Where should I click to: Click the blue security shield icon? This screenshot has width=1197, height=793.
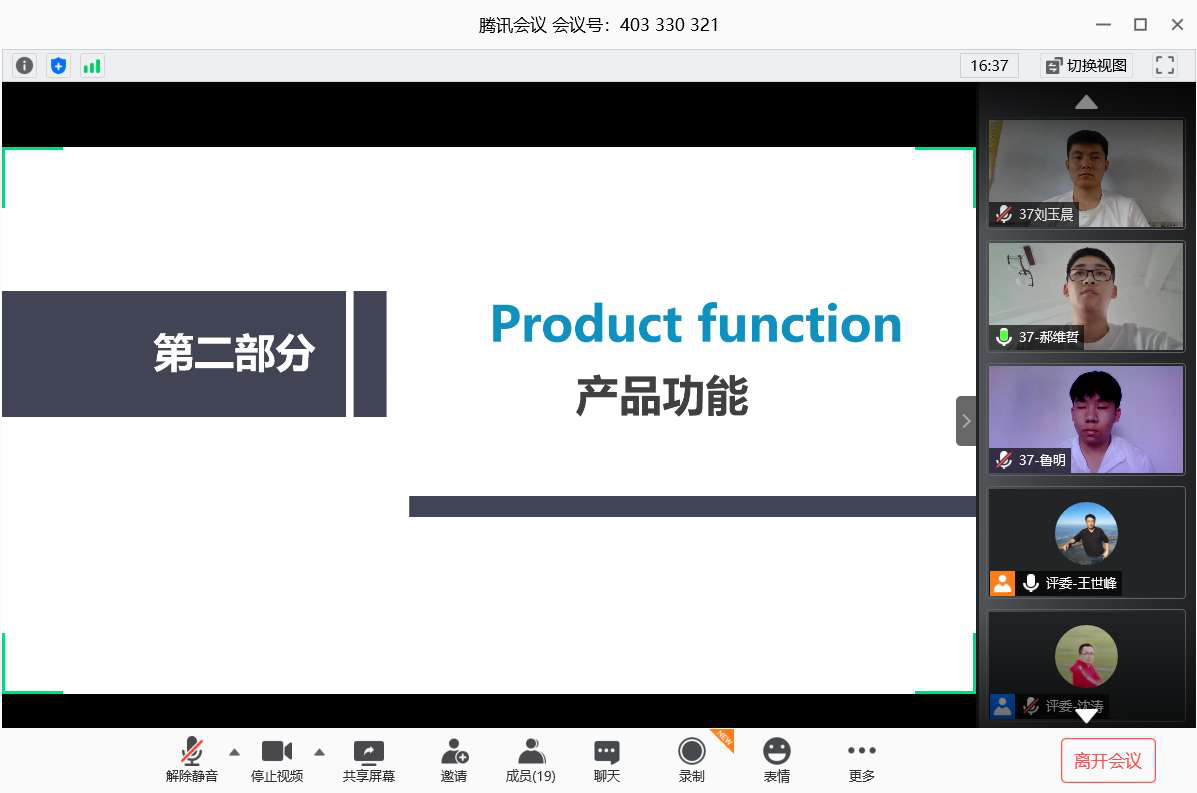pos(58,66)
